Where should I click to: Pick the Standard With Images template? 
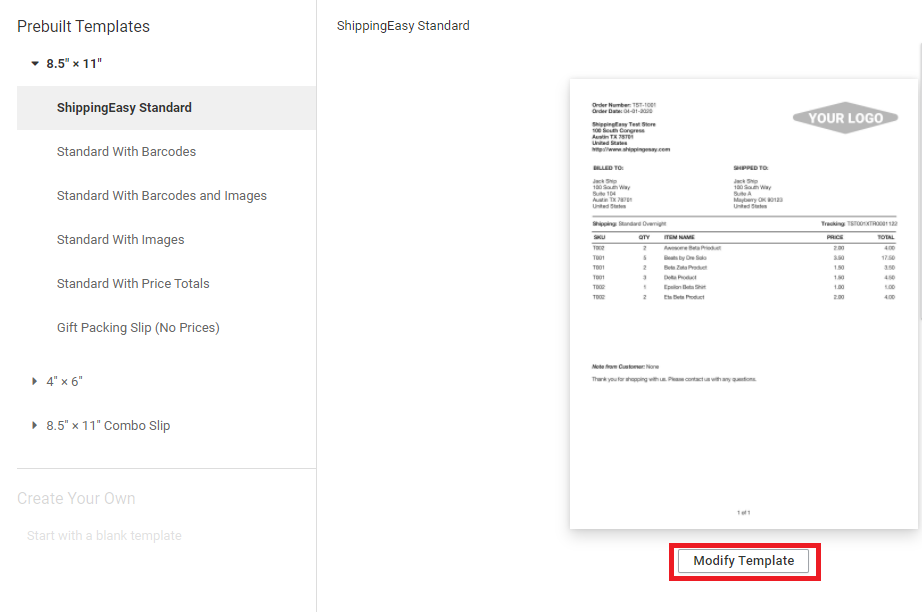[120, 240]
